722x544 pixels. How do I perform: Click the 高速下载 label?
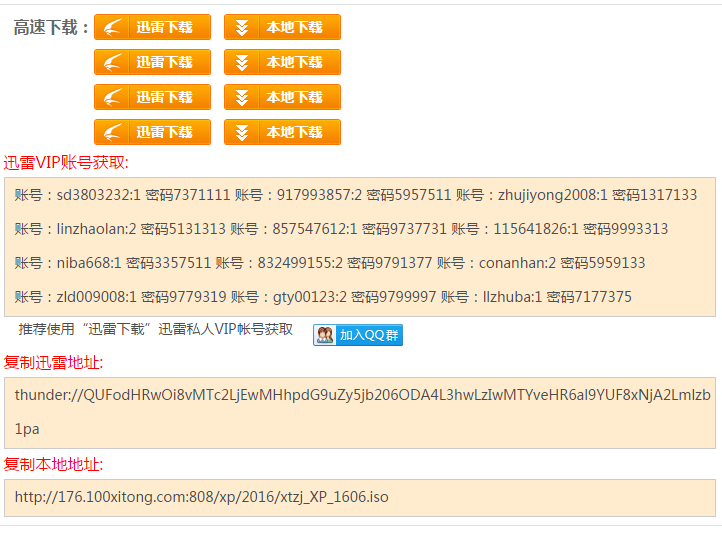click(51, 28)
